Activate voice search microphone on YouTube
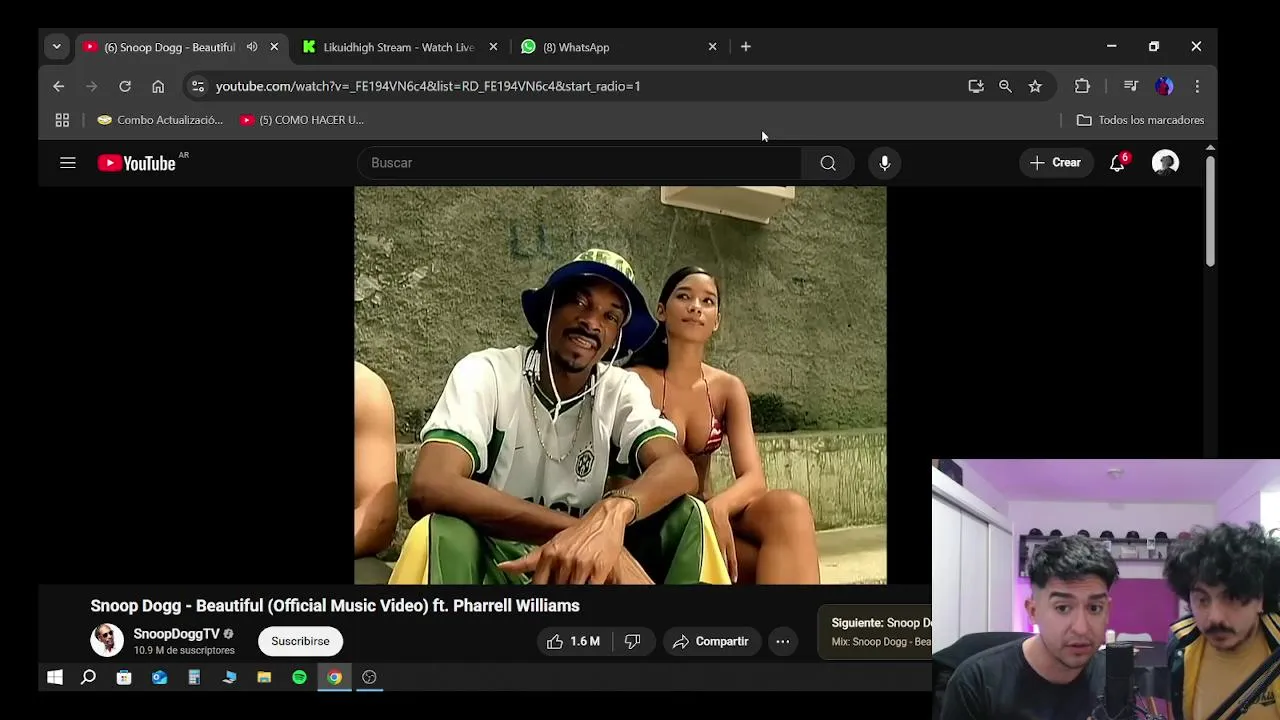 click(885, 163)
